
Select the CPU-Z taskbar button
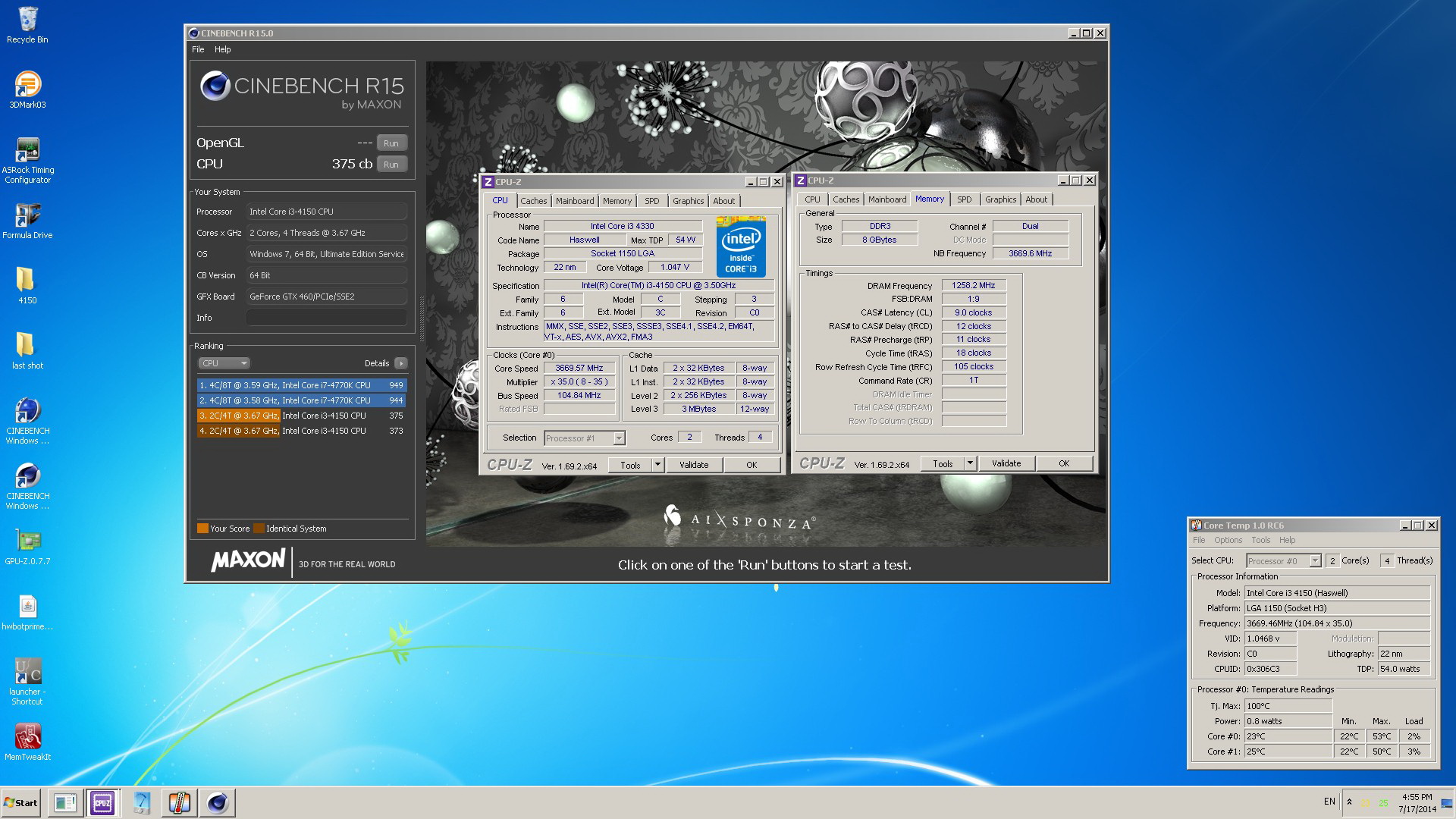tap(102, 802)
